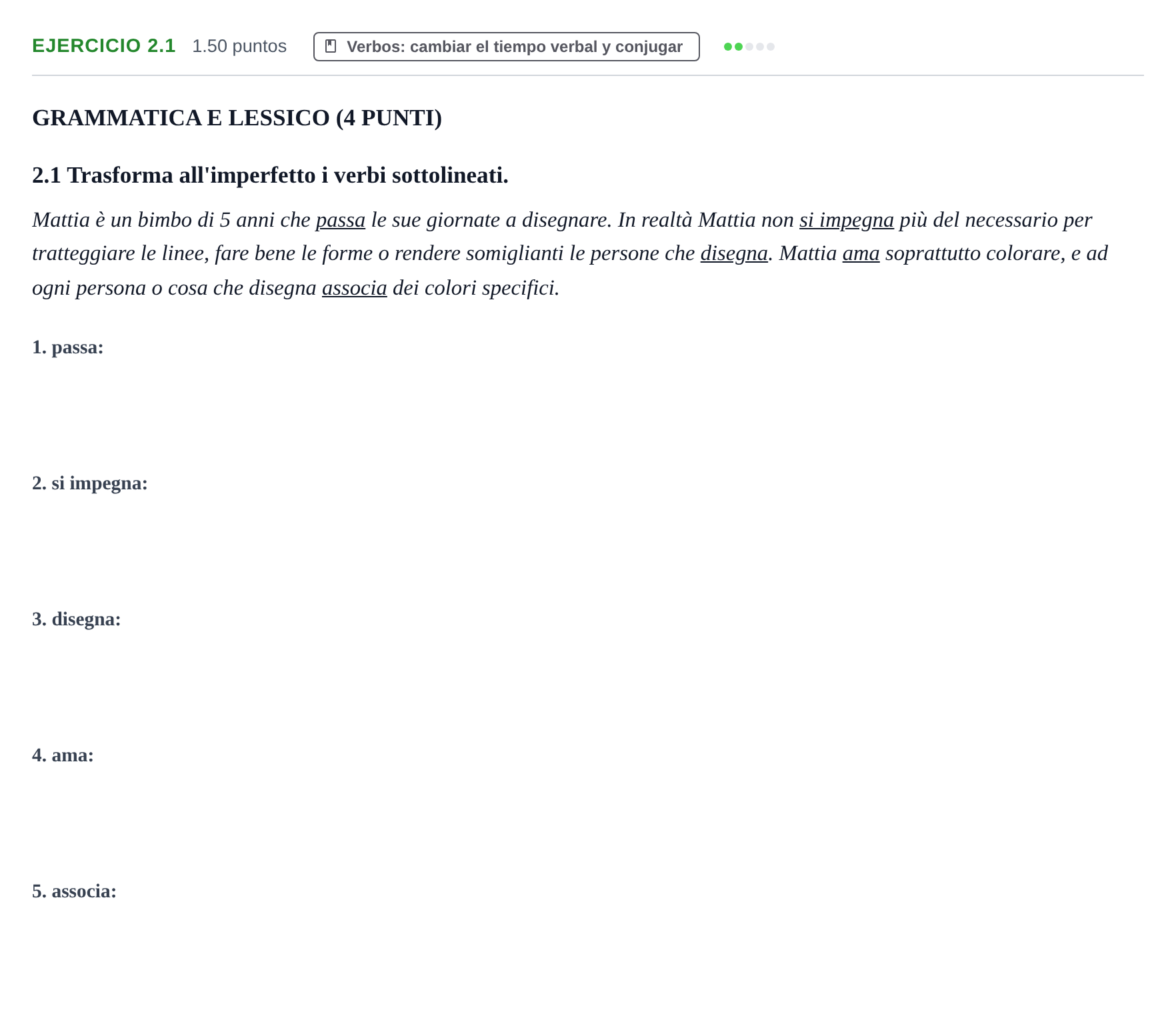Viewport: 1176px width, 1028px height.
Task: Click the underlined 'si impegna' in the text
Action: (x=847, y=219)
